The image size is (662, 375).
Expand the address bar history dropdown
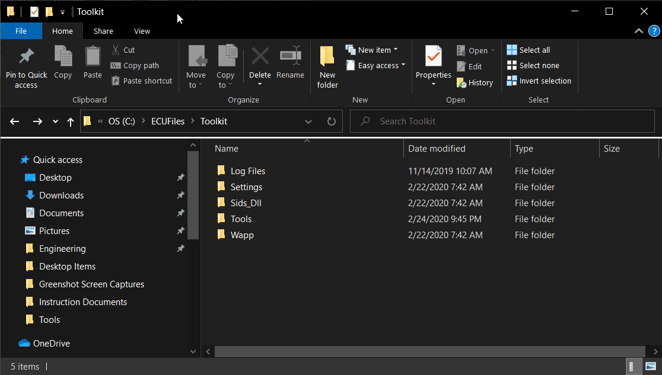[309, 122]
